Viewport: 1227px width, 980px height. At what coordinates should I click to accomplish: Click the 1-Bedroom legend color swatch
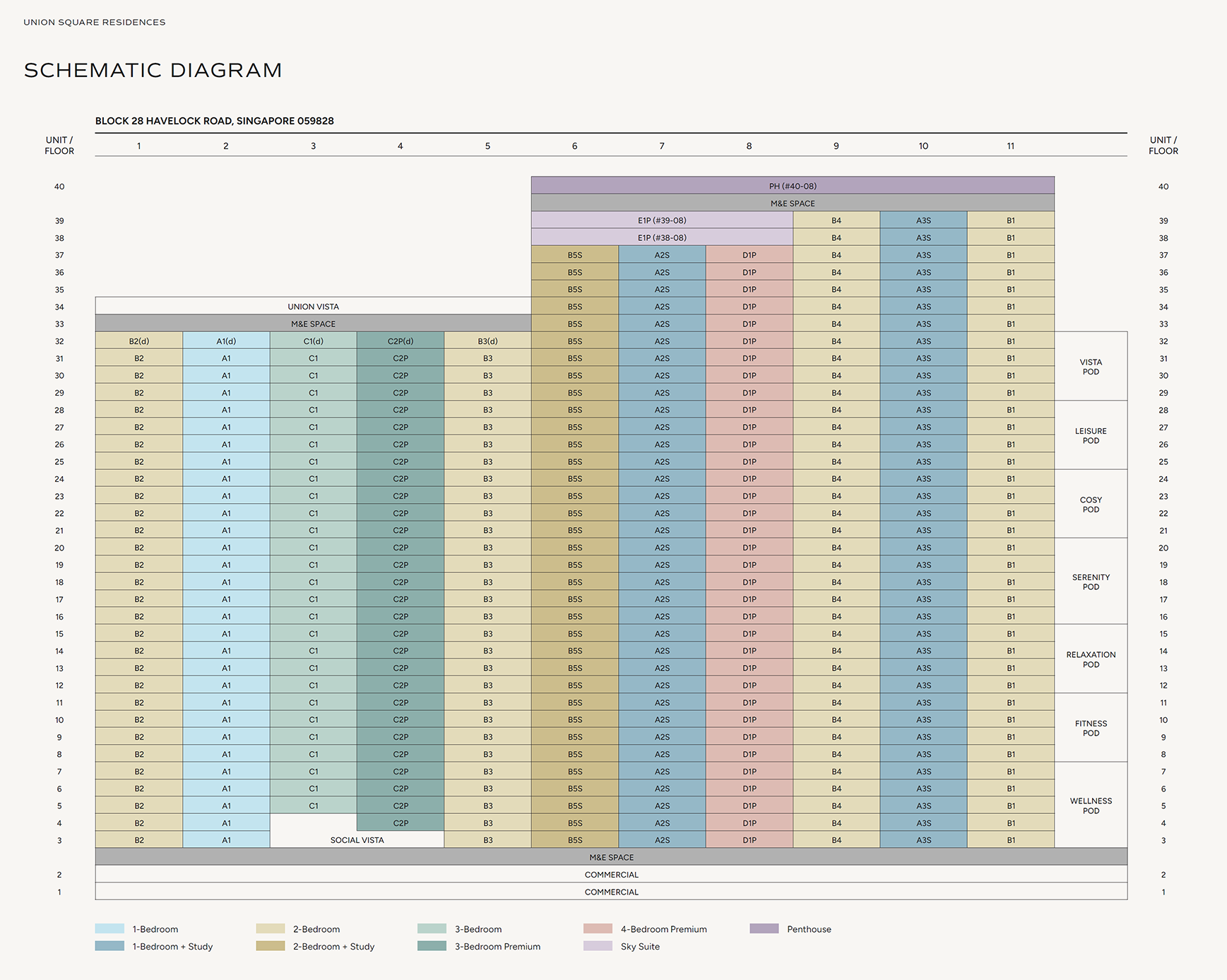pyautogui.click(x=109, y=928)
